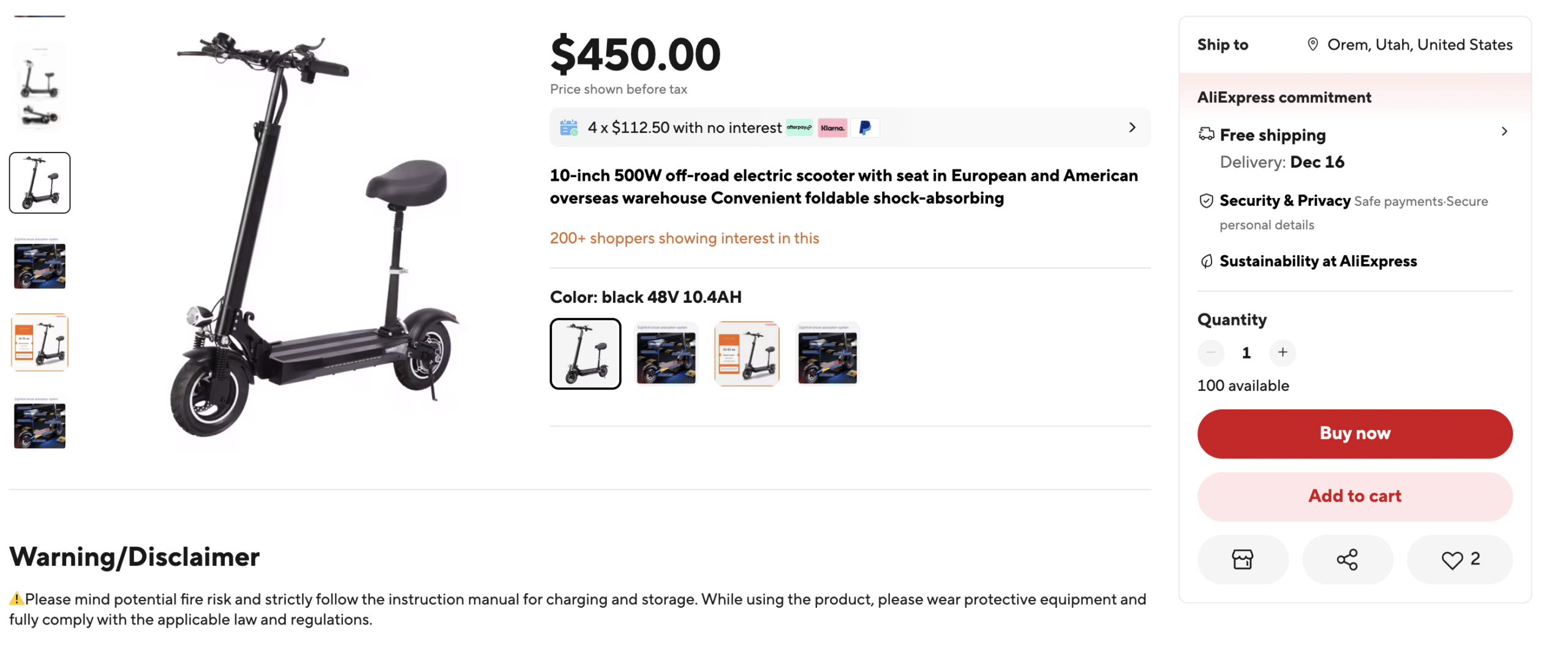The width and height of the screenshot is (1568, 646).
Task: Open the Ship to location selector
Action: pyautogui.click(x=1409, y=44)
